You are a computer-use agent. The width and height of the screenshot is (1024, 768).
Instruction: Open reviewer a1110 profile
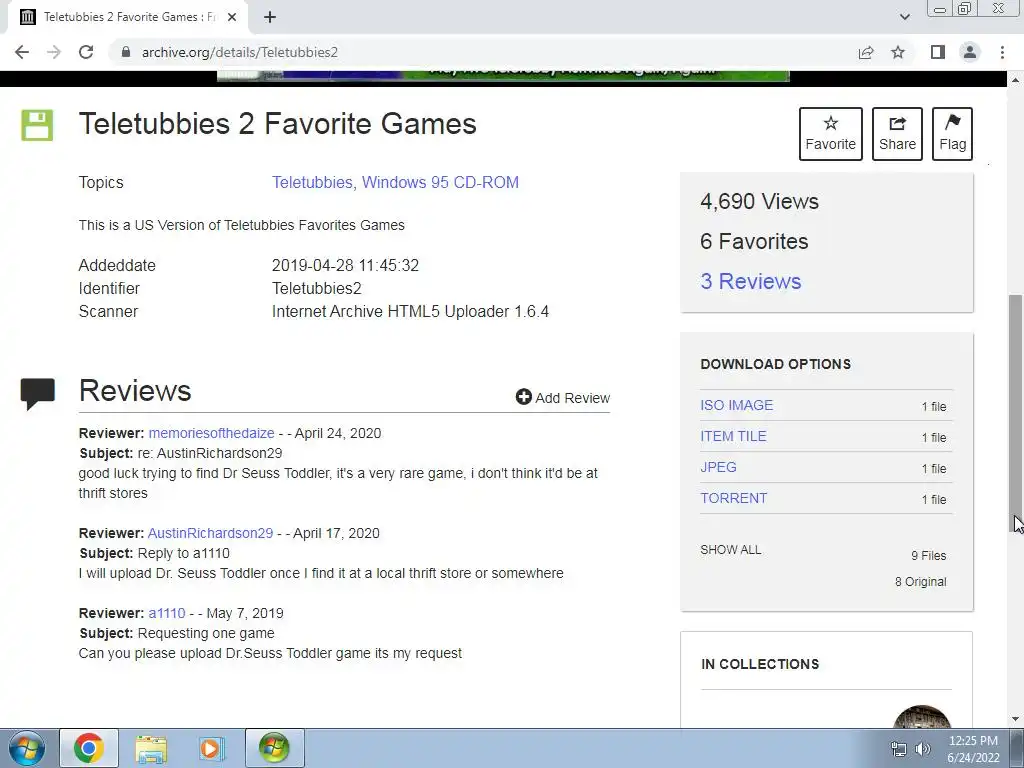[x=167, y=613]
